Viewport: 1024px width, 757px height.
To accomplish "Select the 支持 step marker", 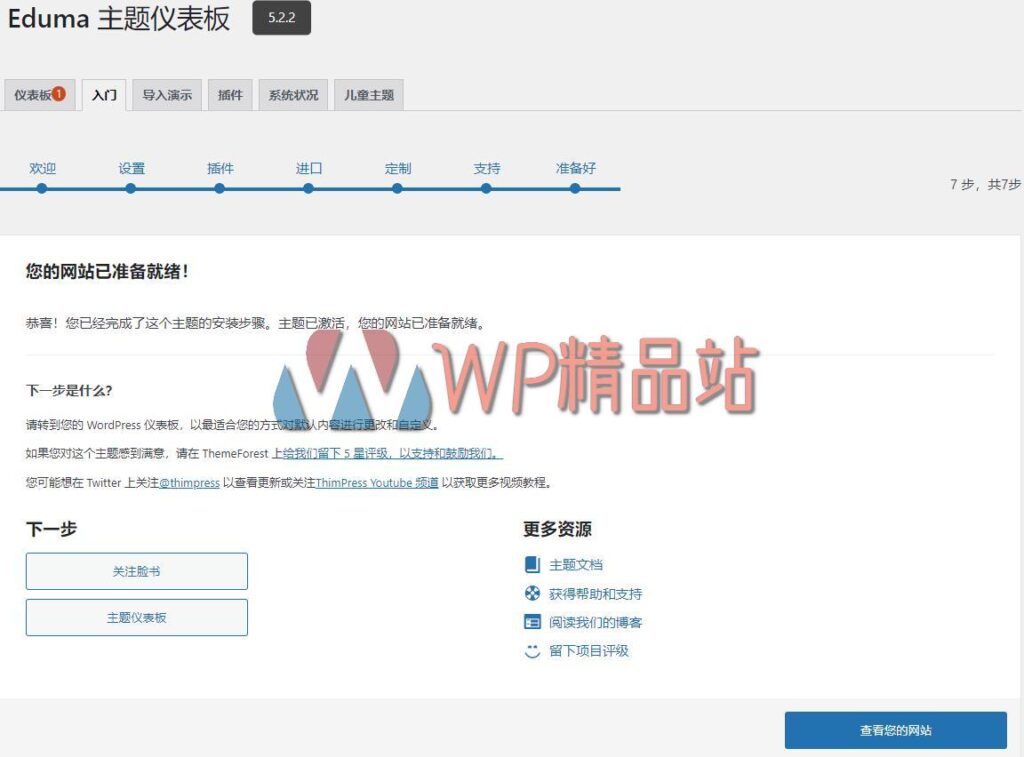I will pos(486,187).
